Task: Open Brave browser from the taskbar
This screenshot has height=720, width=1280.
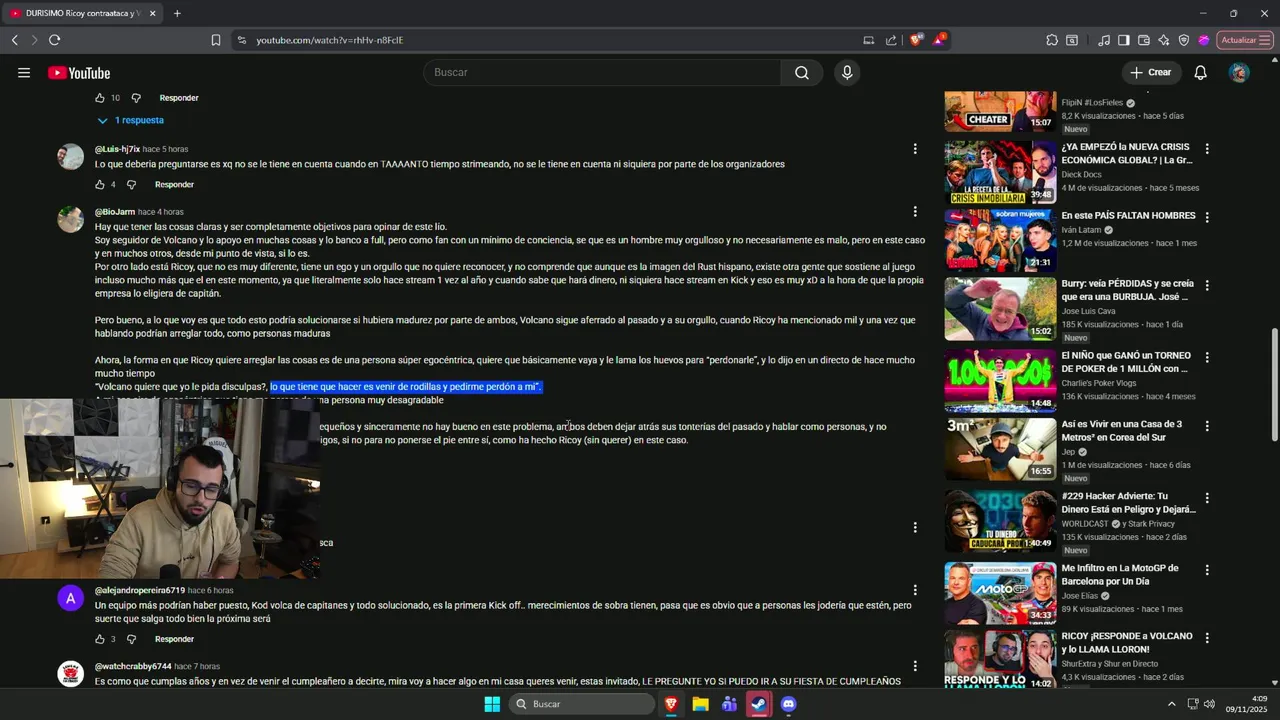Action: click(671, 704)
